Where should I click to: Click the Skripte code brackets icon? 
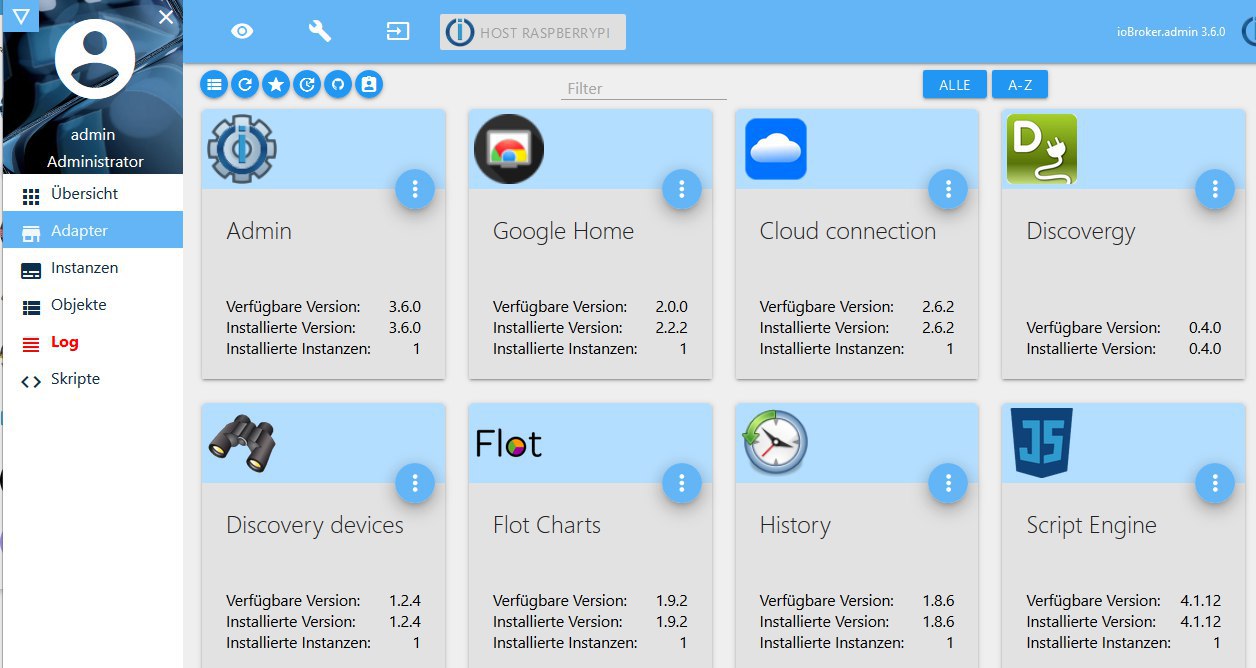(x=31, y=381)
